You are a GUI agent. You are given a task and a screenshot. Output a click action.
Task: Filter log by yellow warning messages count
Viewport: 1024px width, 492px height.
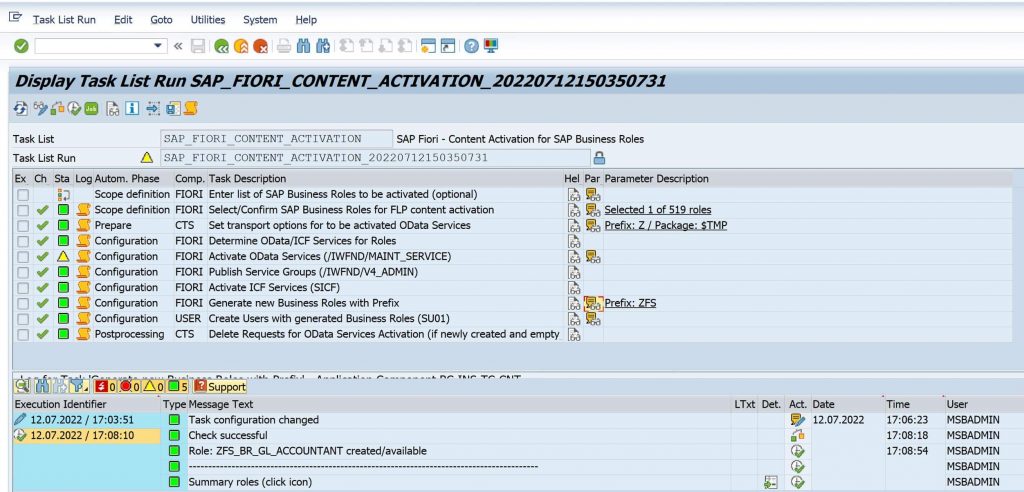(153, 387)
